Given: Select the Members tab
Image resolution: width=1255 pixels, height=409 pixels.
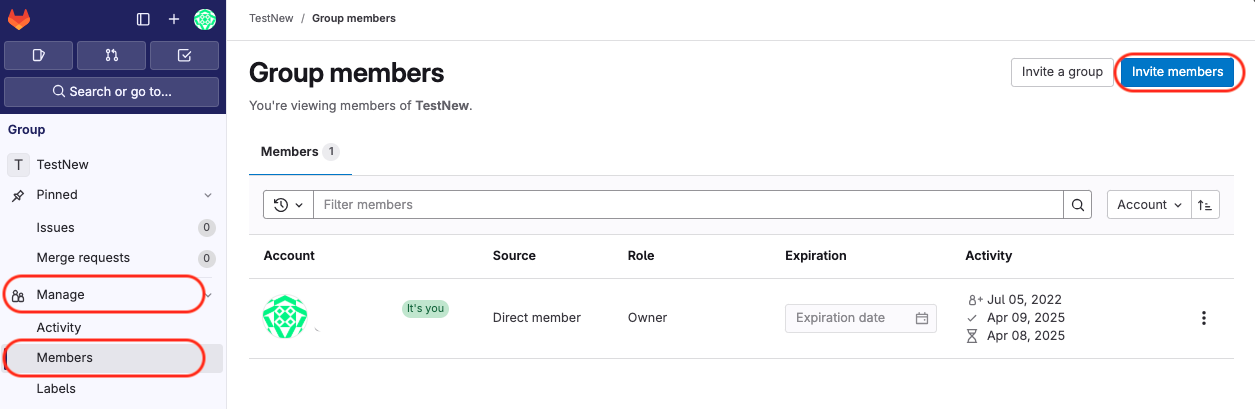Looking at the screenshot, I should [300, 152].
